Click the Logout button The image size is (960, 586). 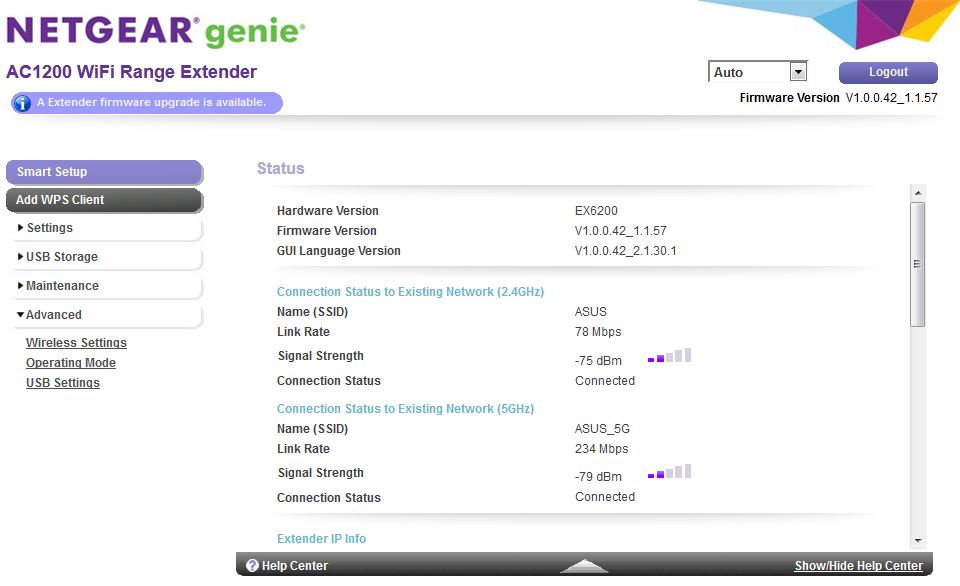[x=888, y=72]
